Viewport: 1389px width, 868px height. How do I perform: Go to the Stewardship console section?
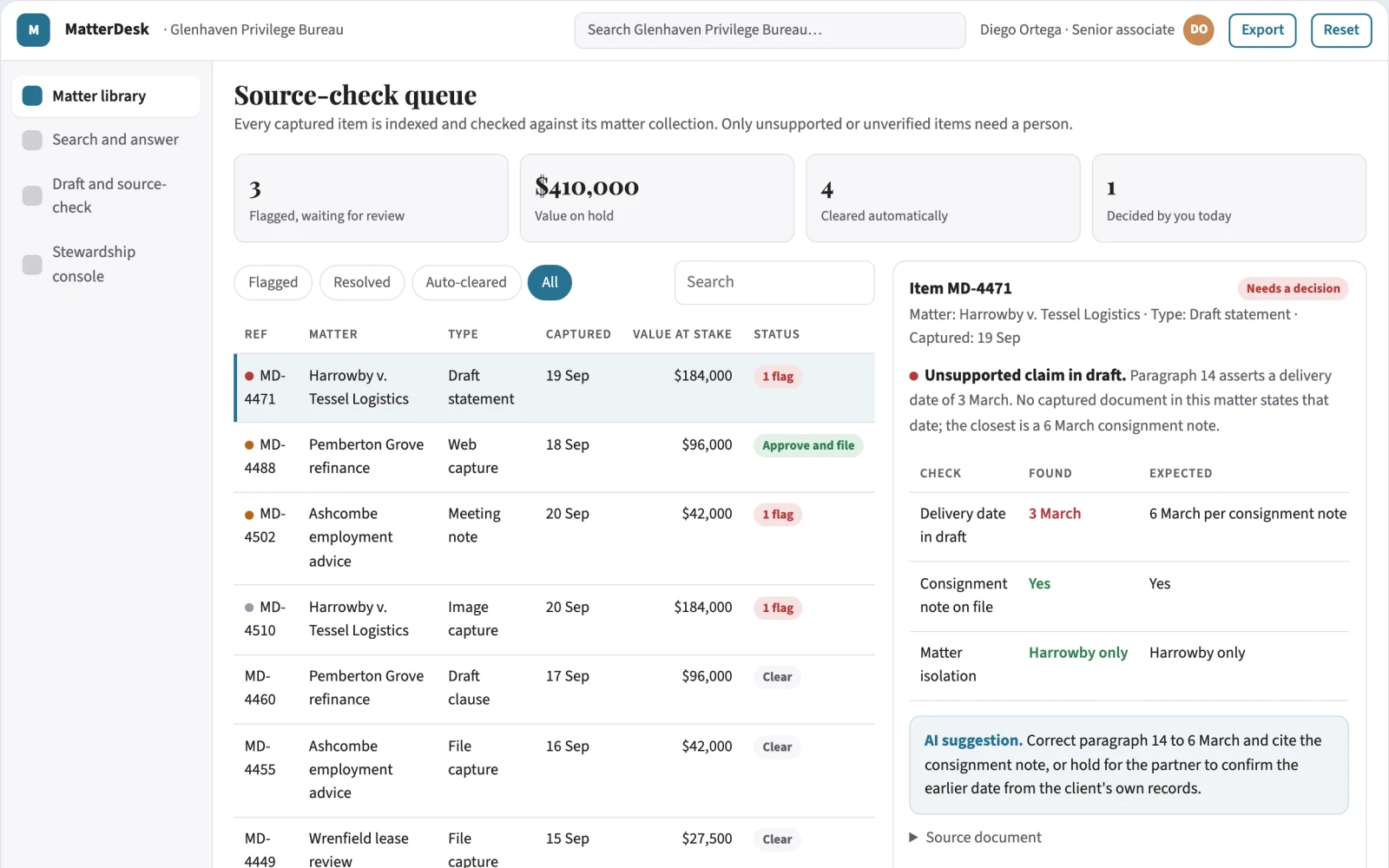tap(106, 264)
